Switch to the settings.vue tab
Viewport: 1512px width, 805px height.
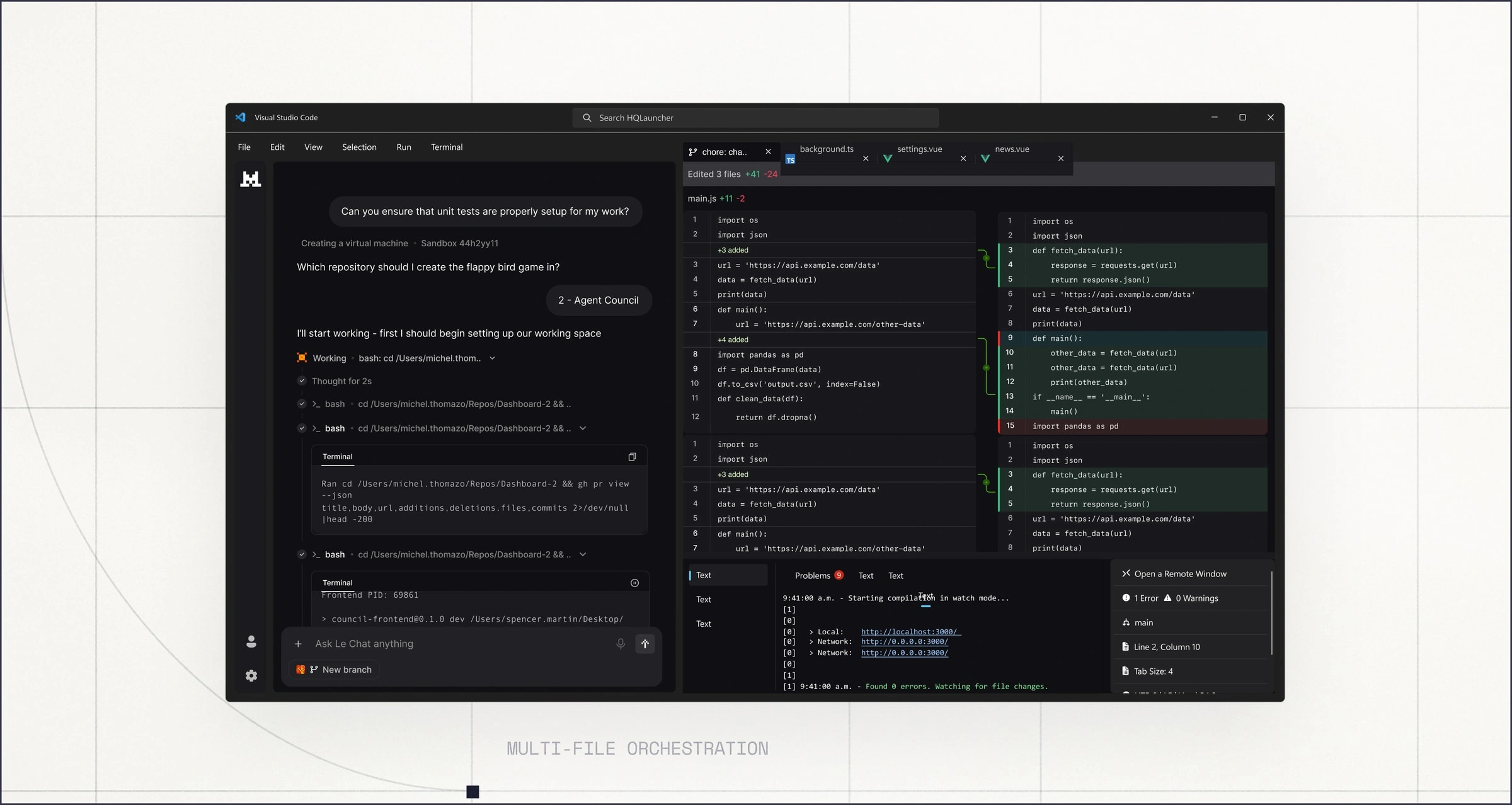click(x=926, y=159)
